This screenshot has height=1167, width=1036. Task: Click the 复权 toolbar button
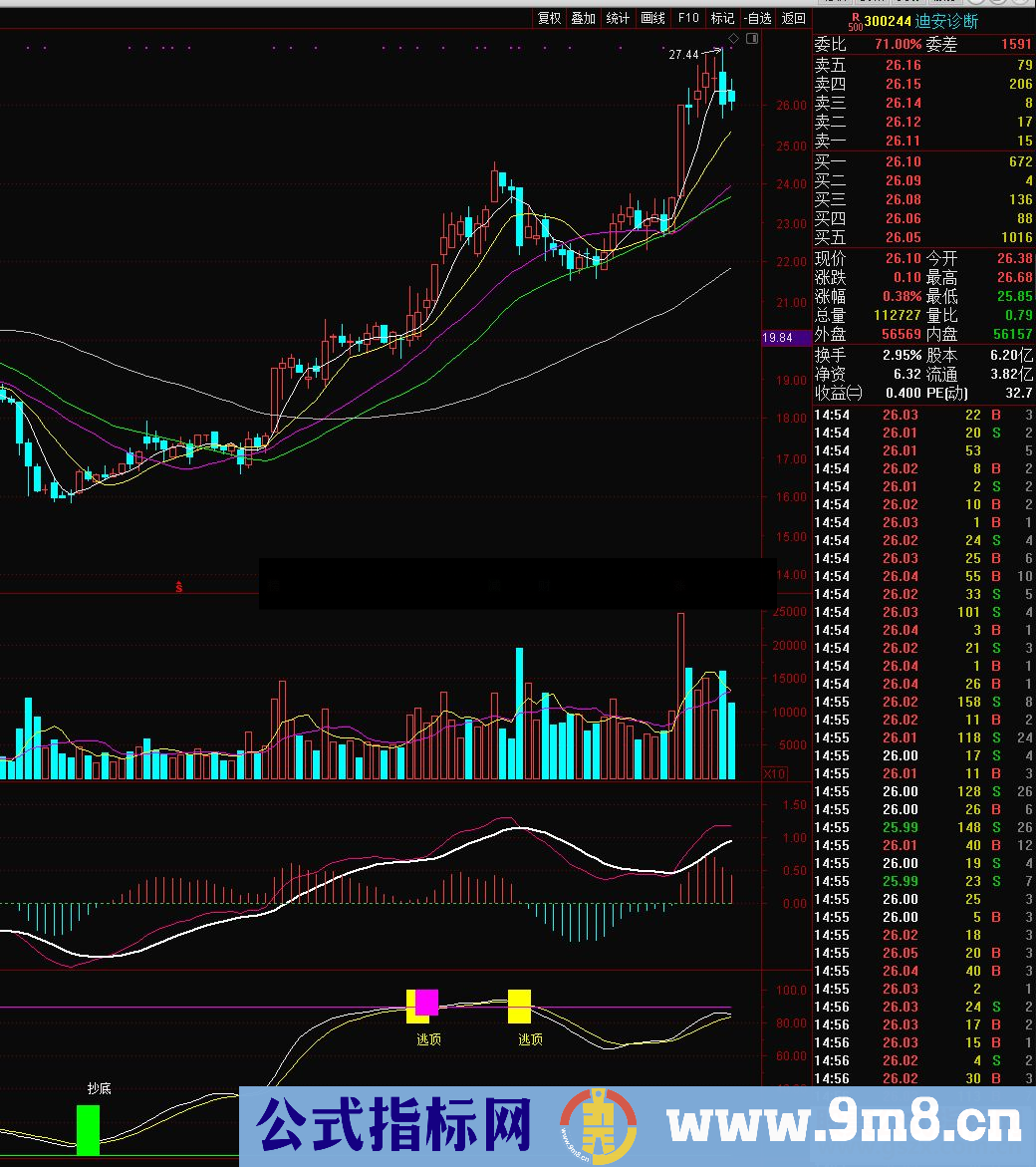550,18
